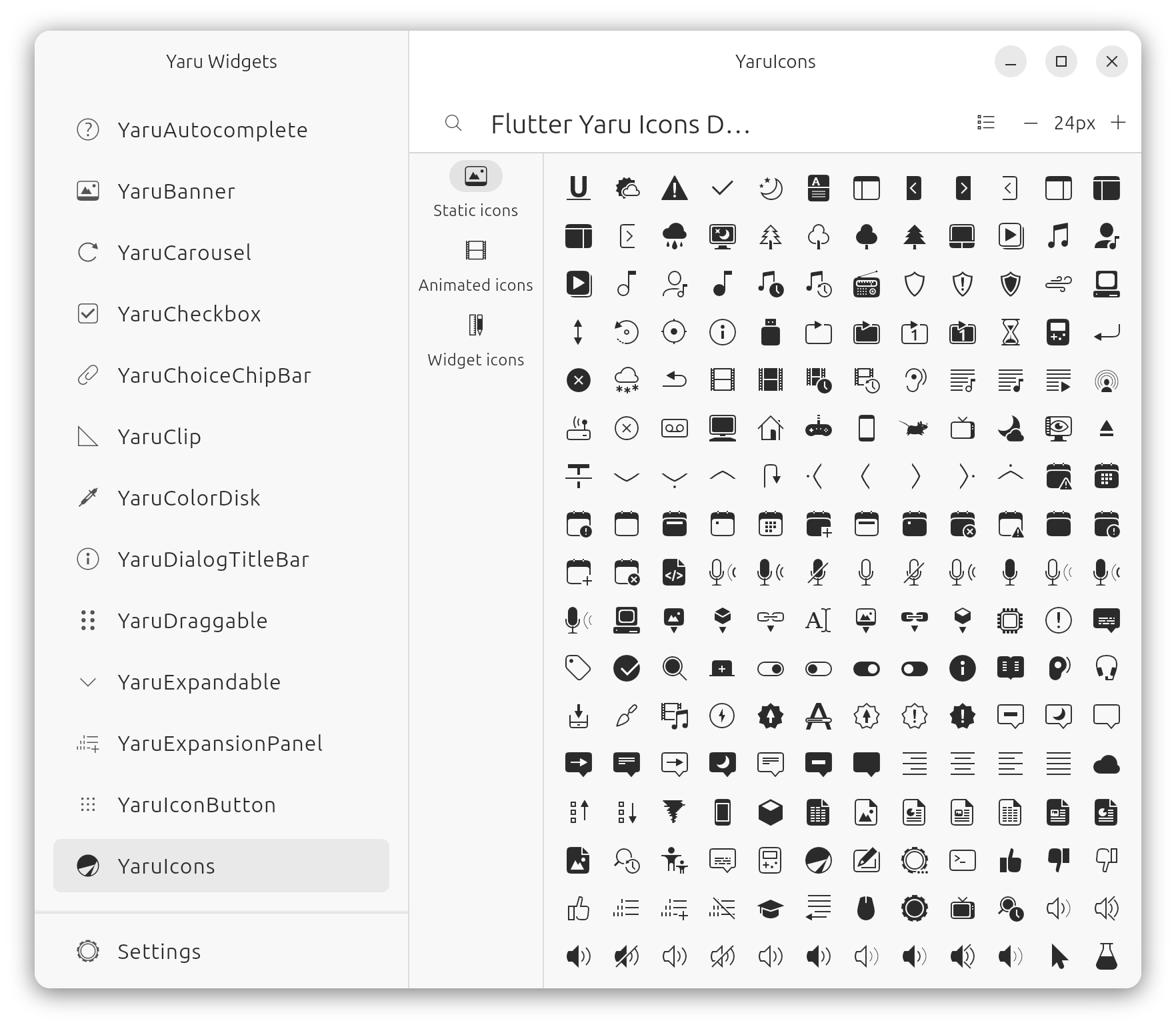Click the search magnifier button

coord(453,123)
